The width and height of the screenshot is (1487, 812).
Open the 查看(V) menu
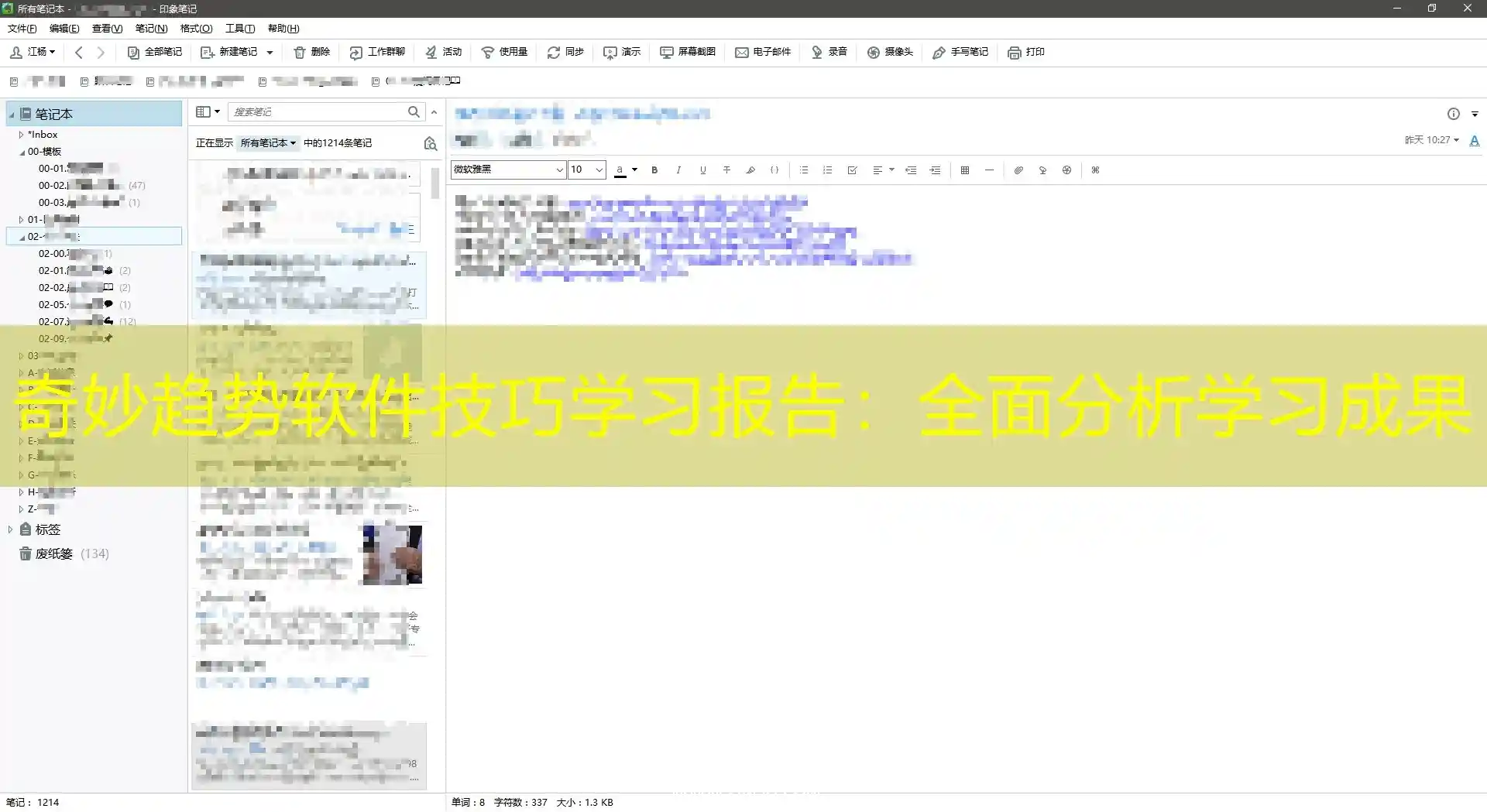tap(107, 29)
